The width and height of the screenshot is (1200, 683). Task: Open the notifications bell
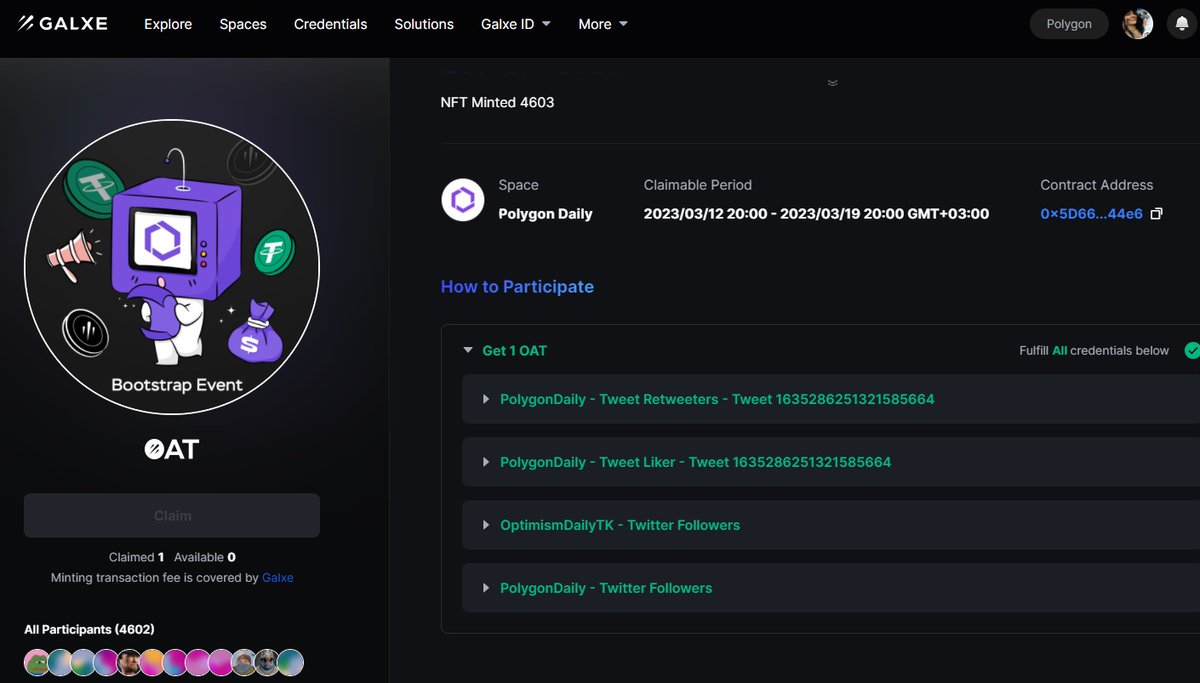click(1181, 24)
